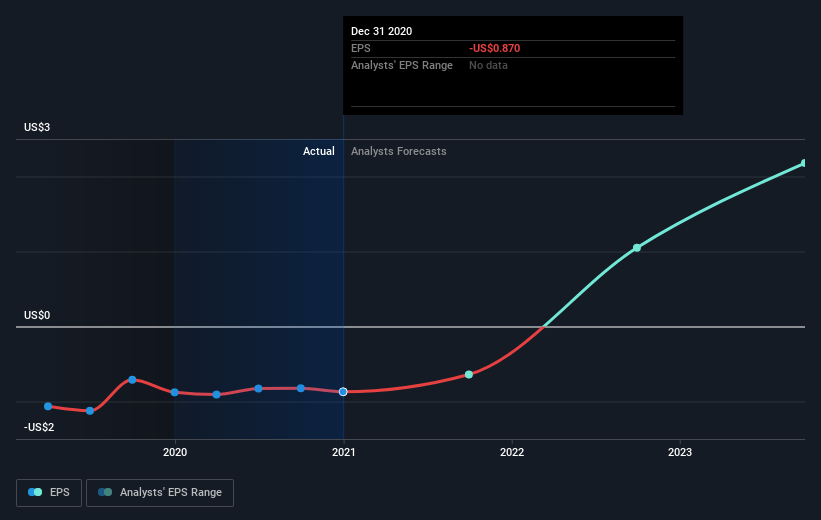Click the 'Dec 31 2020' tooltip date

tap(382, 31)
